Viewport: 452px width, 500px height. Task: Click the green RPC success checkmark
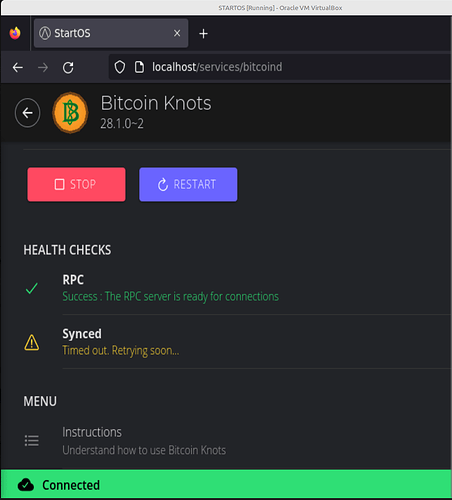tap(32, 288)
